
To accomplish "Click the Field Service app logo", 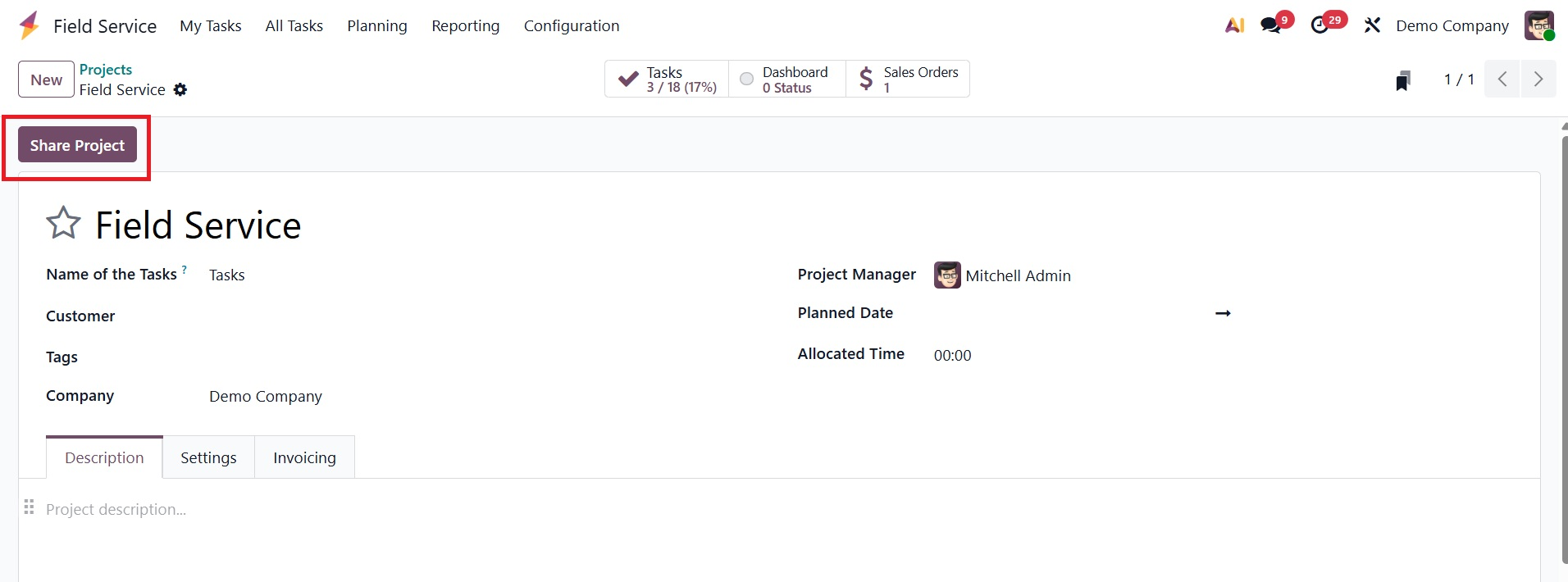I will (30, 25).
